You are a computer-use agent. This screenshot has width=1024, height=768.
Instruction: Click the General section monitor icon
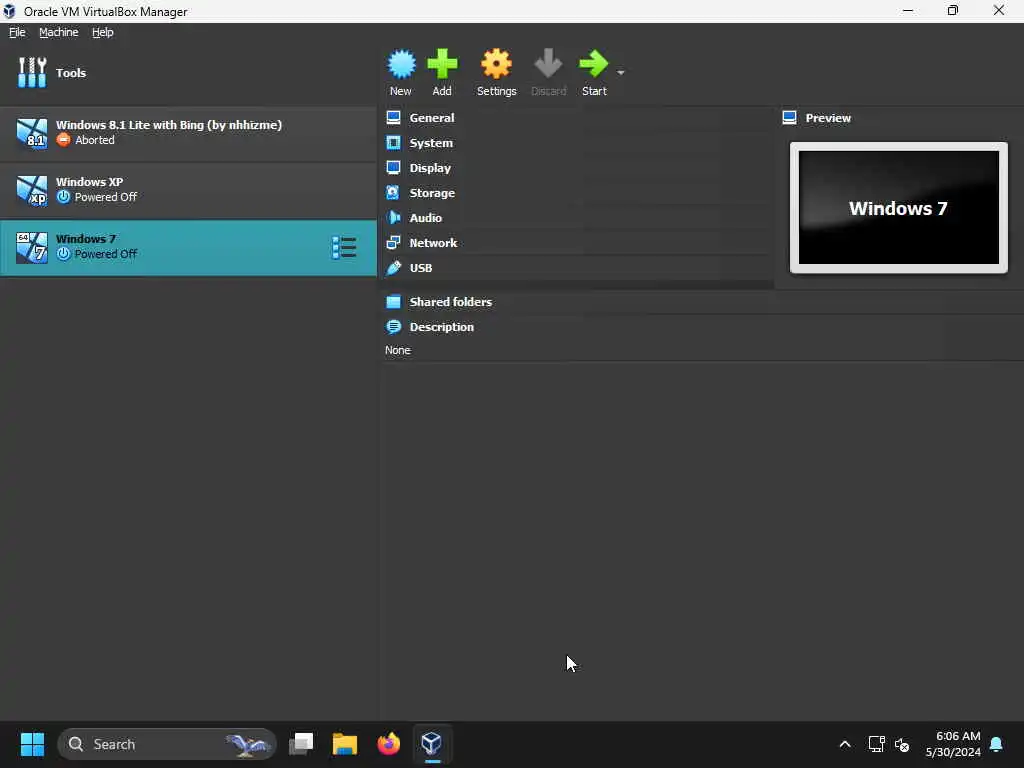(393, 118)
